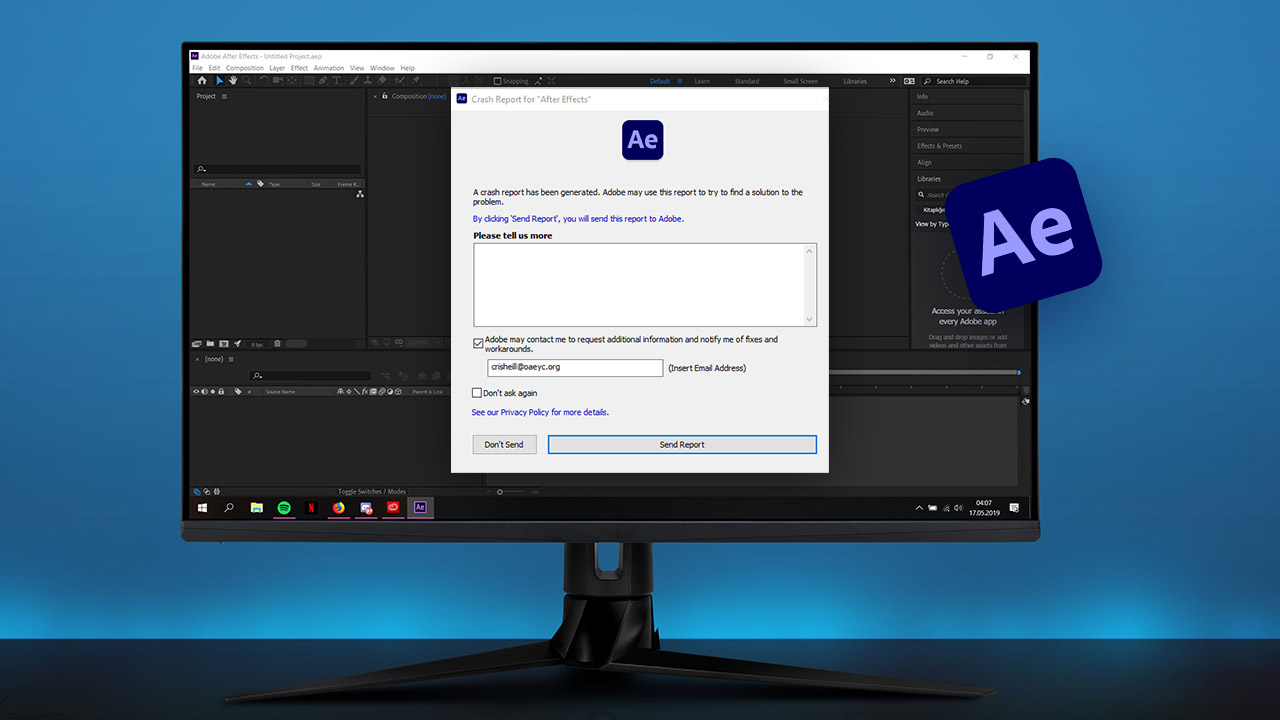Toggle the timeline lock column header

click(221, 391)
